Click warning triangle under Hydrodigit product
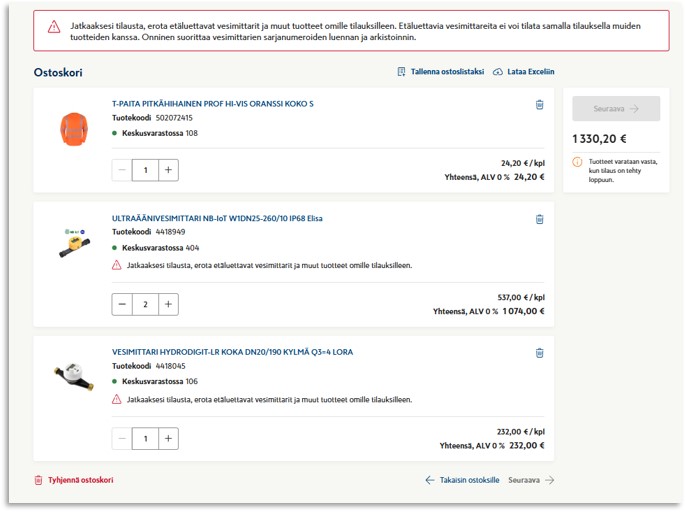This screenshot has width=685, height=512. tap(117, 399)
